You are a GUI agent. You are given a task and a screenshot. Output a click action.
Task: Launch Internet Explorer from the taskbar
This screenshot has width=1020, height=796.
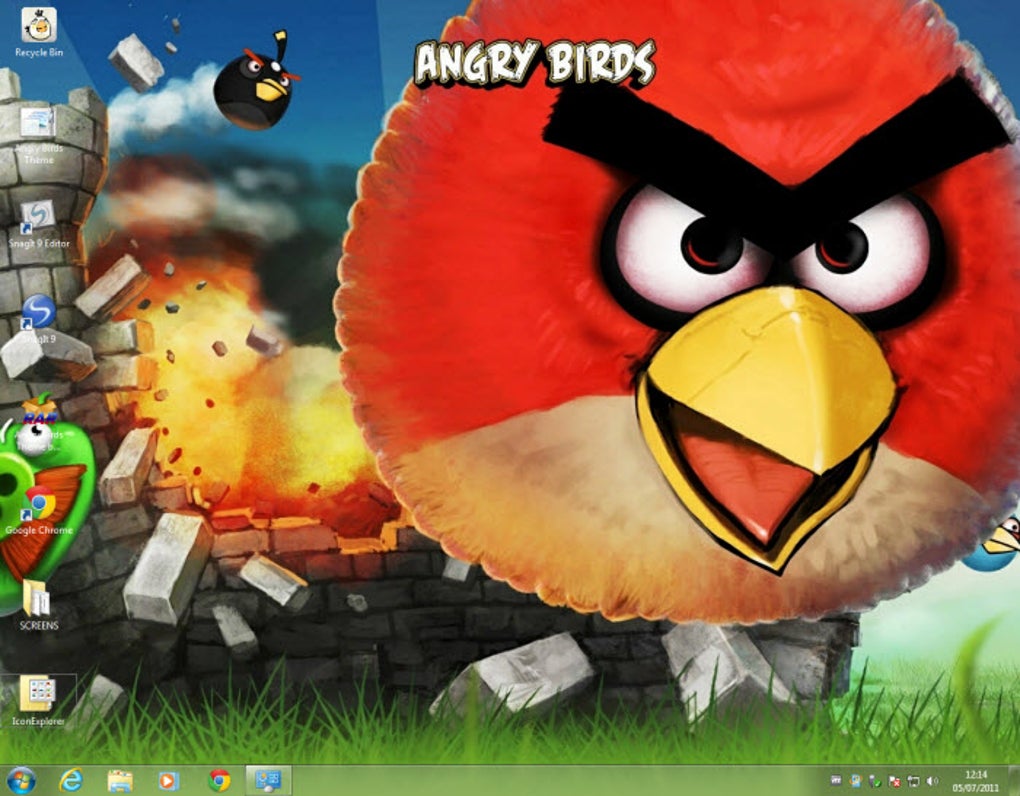[70, 780]
